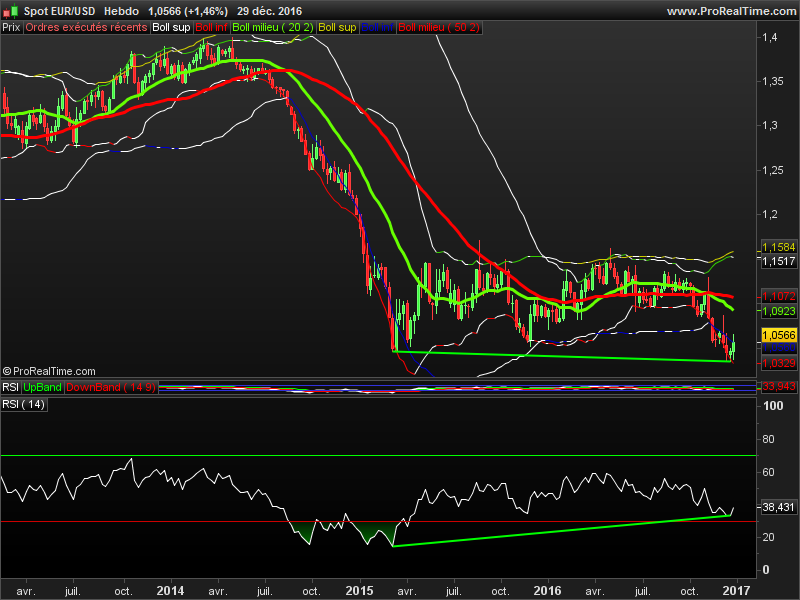Click the 80 RSI axis label
The width and height of the screenshot is (800, 600).
coord(768,439)
